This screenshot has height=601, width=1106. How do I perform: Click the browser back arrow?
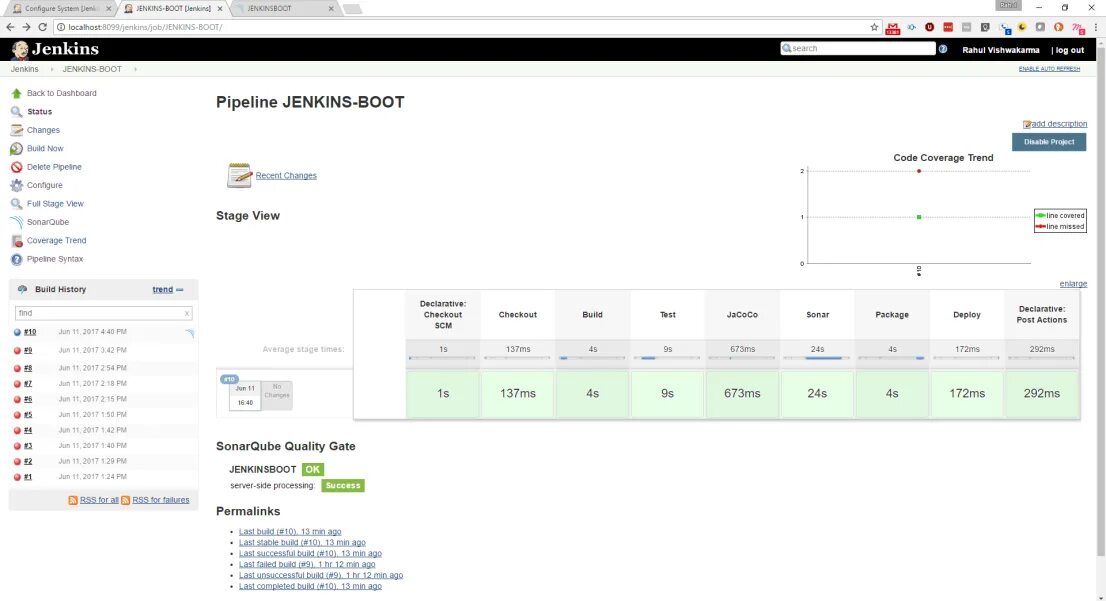[10, 27]
